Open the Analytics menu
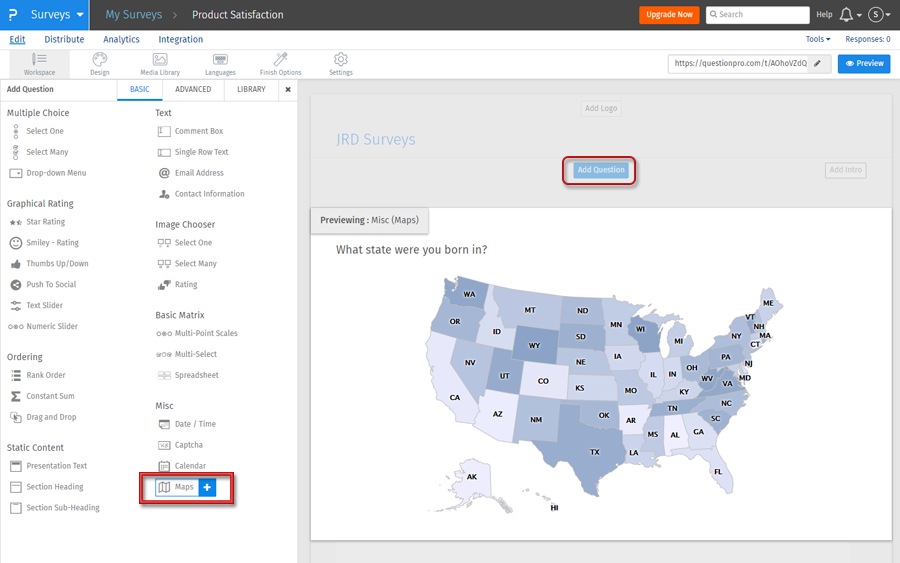 [x=121, y=40]
